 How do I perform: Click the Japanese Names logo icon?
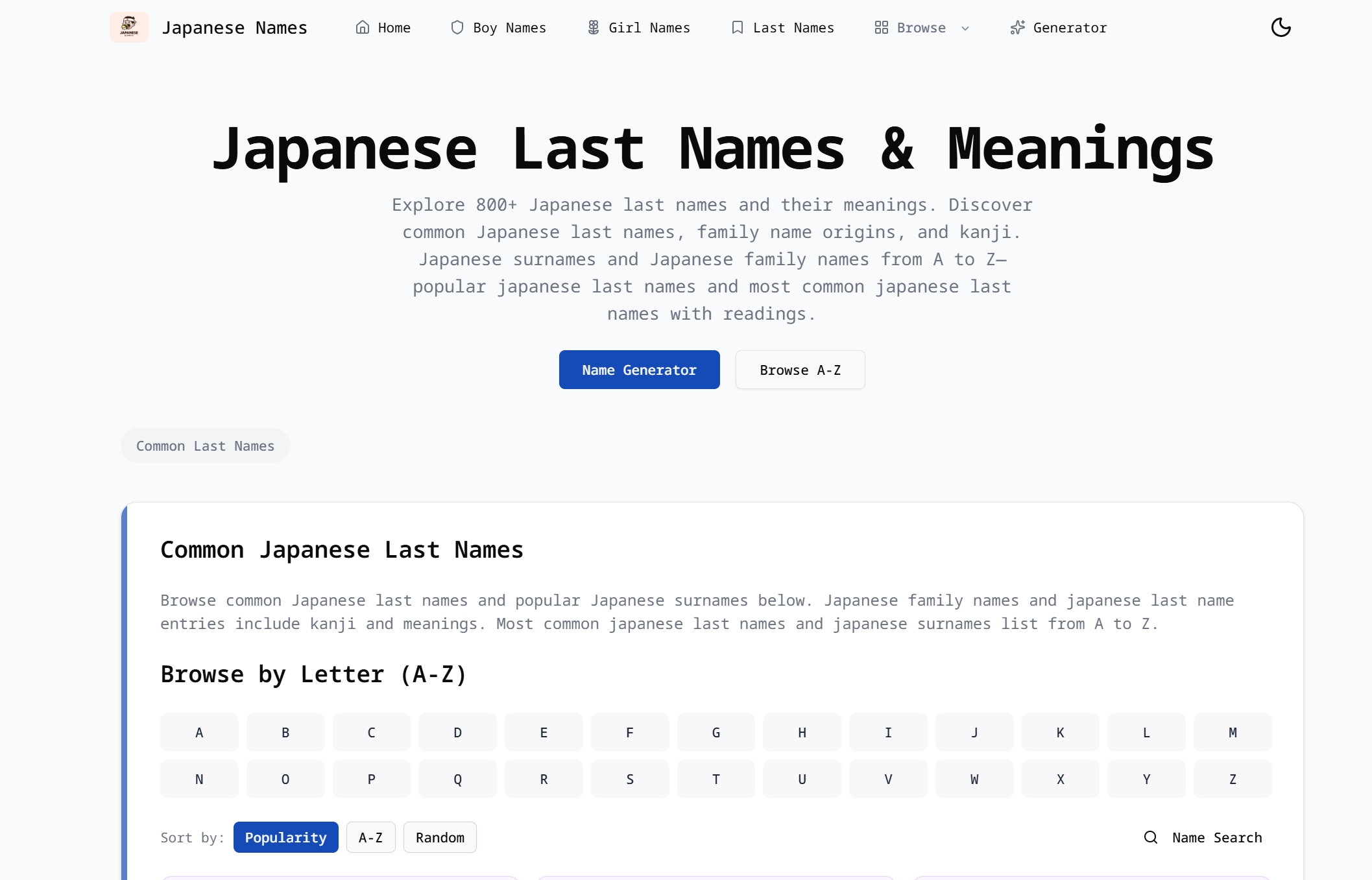(130, 27)
